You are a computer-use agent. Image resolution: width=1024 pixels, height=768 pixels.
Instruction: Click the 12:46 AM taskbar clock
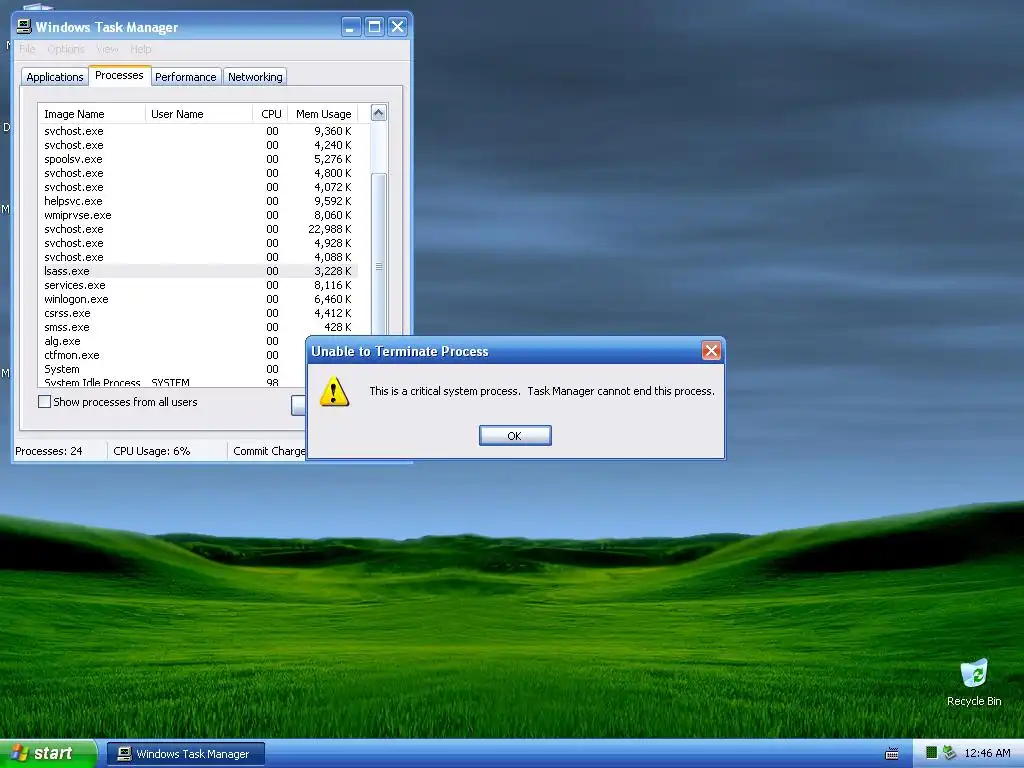(x=987, y=754)
